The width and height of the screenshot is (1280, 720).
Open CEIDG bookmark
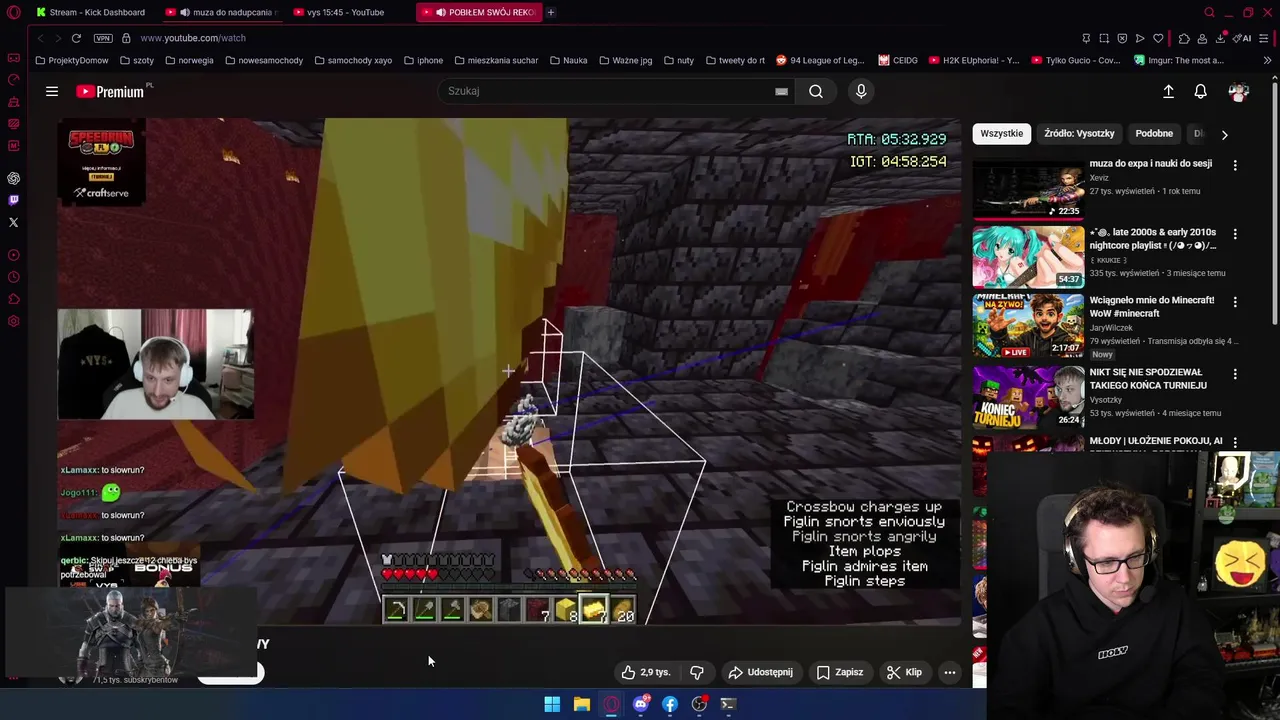pyautogui.click(x=898, y=60)
